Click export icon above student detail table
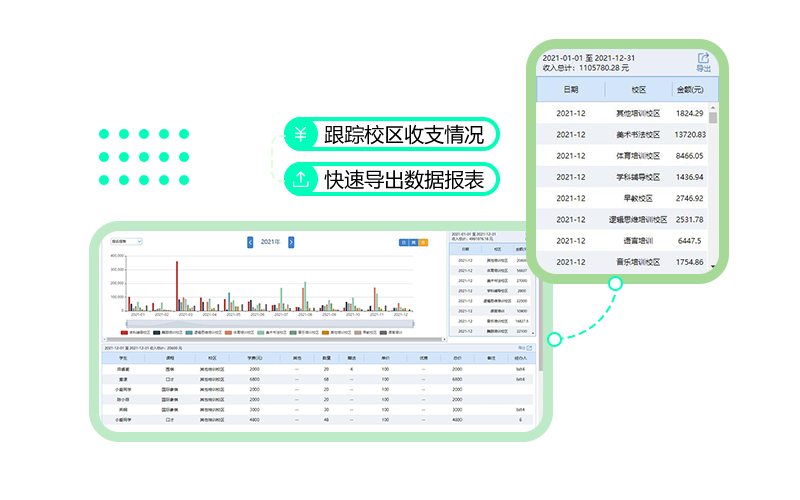 pos(529,347)
